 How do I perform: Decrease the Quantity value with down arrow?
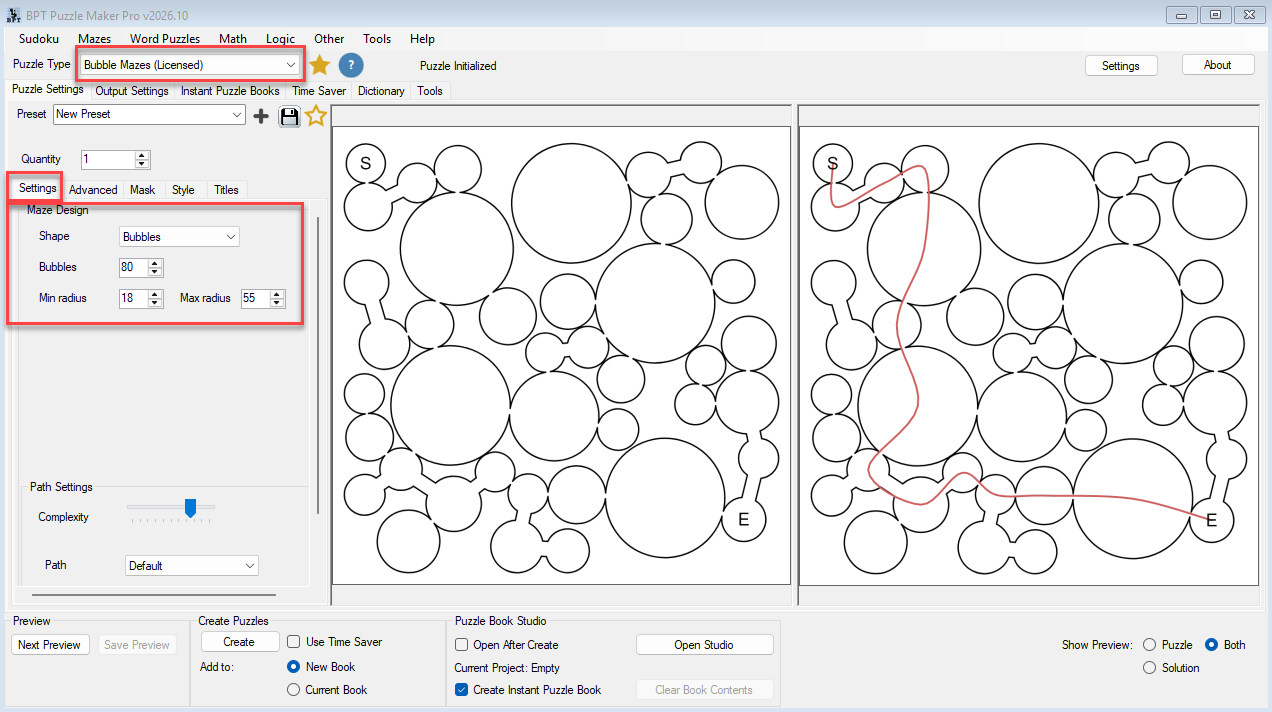click(142, 163)
